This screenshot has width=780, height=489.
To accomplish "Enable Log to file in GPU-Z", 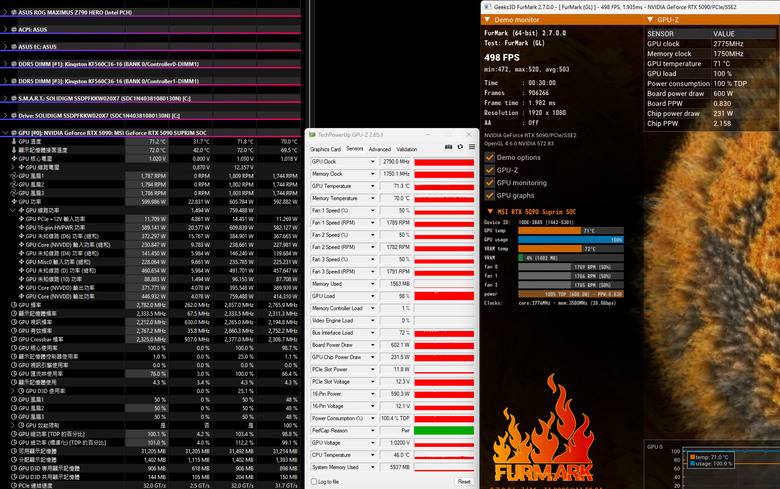I will [314, 482].
